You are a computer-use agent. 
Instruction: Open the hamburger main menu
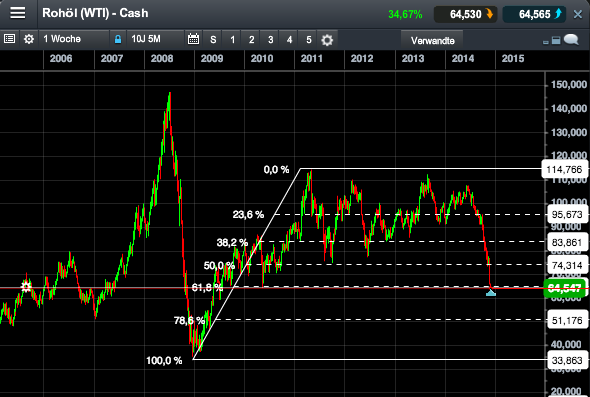tap(18, 13)
